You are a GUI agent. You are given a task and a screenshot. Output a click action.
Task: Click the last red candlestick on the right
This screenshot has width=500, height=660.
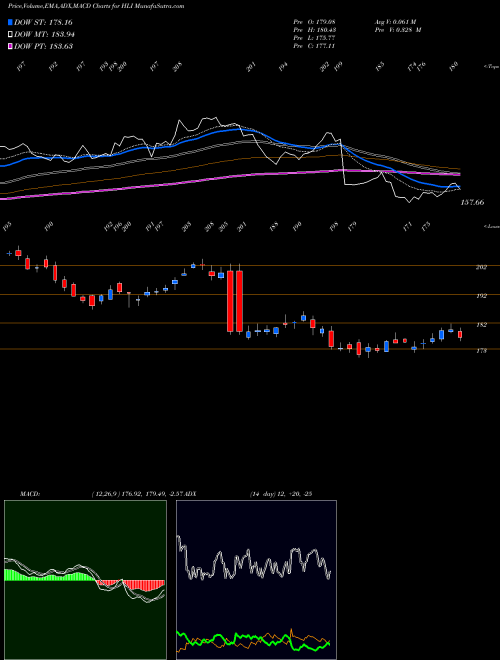pos(460,335)
